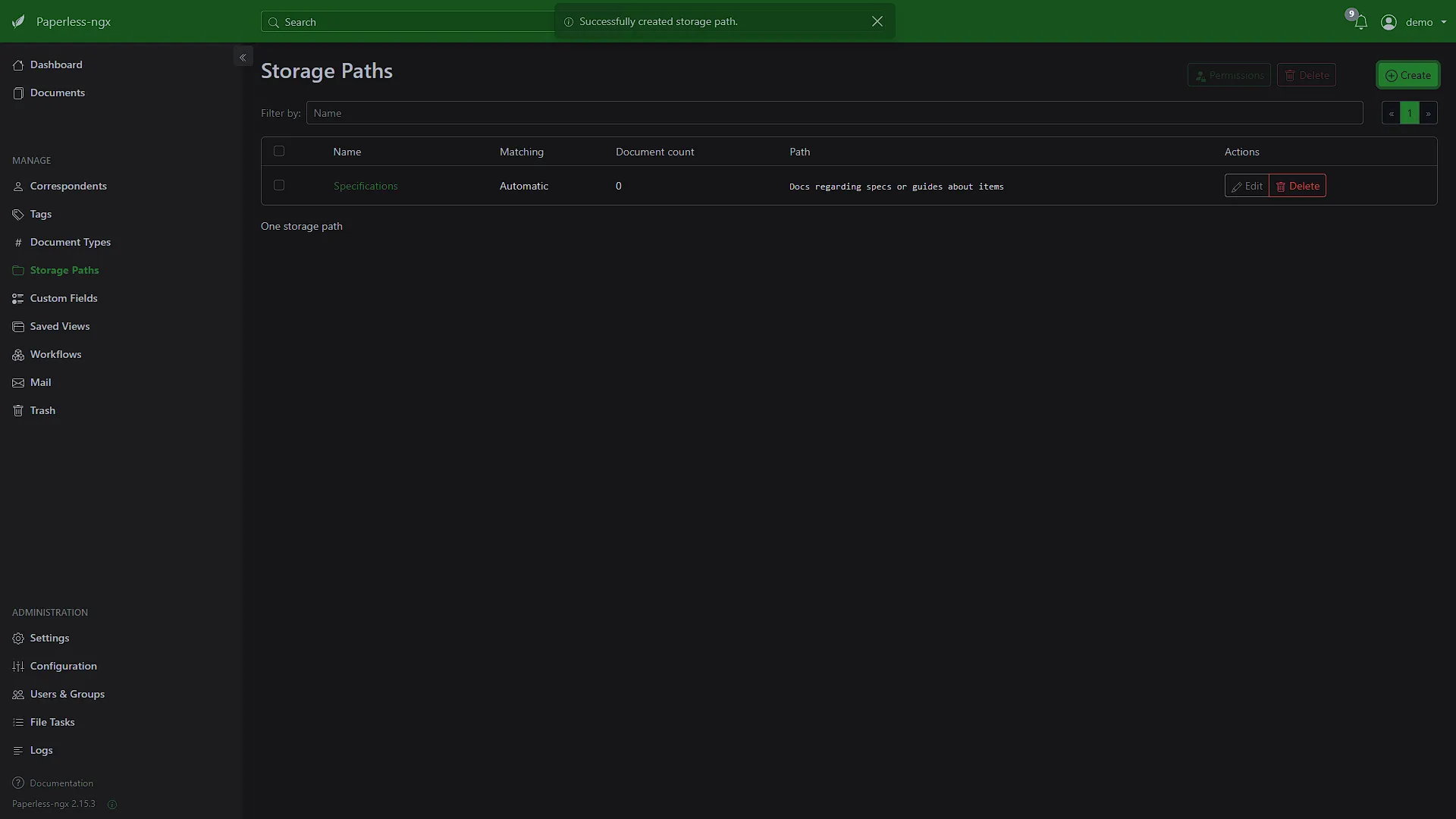Open the demo user account menu
Screen dimensions: 1456x819
(x=1414, y=22)
